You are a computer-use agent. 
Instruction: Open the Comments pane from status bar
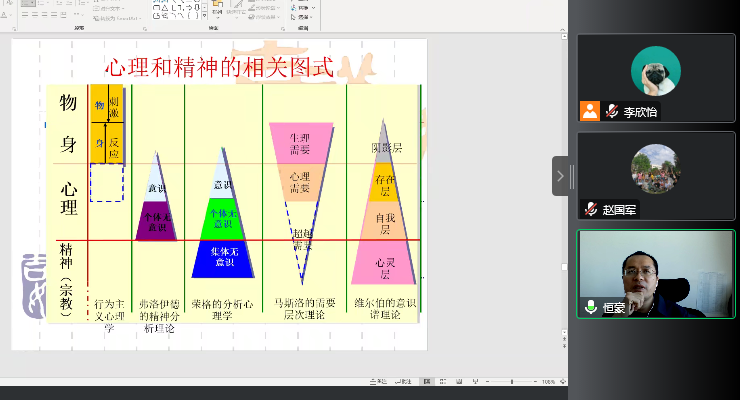(x=403, y=381)
